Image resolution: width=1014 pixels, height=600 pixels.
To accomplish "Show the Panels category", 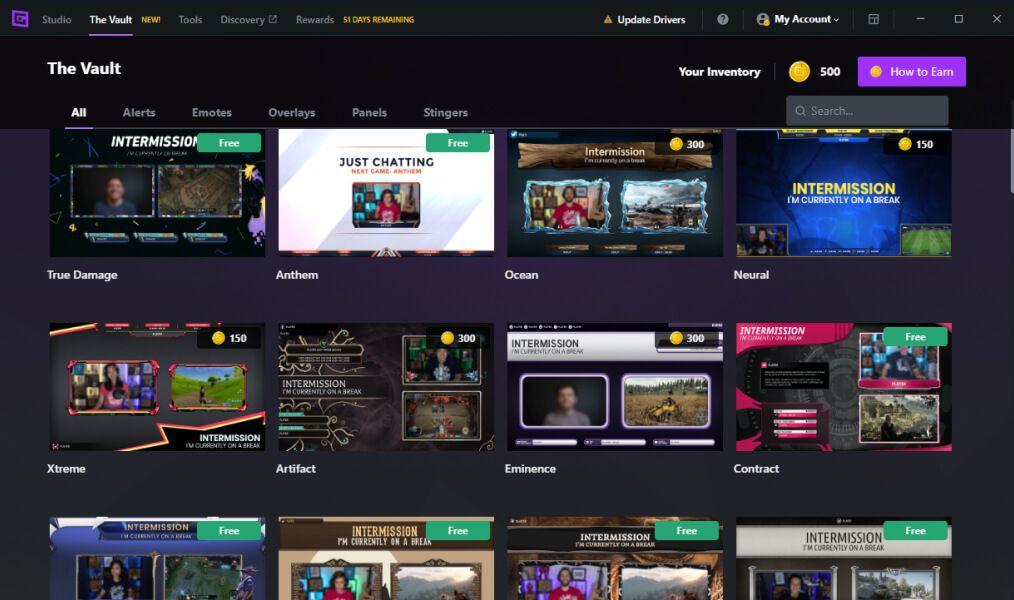I will click(x=369, y=112).
